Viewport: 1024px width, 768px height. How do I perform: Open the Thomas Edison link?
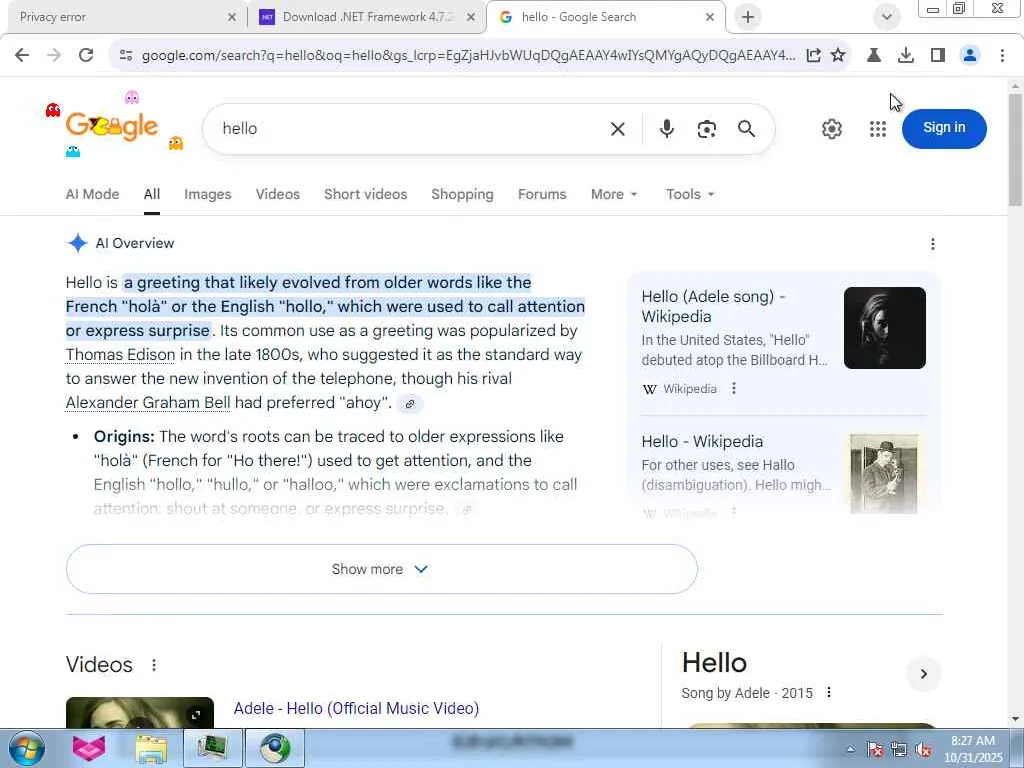click(x=120, y=355)
